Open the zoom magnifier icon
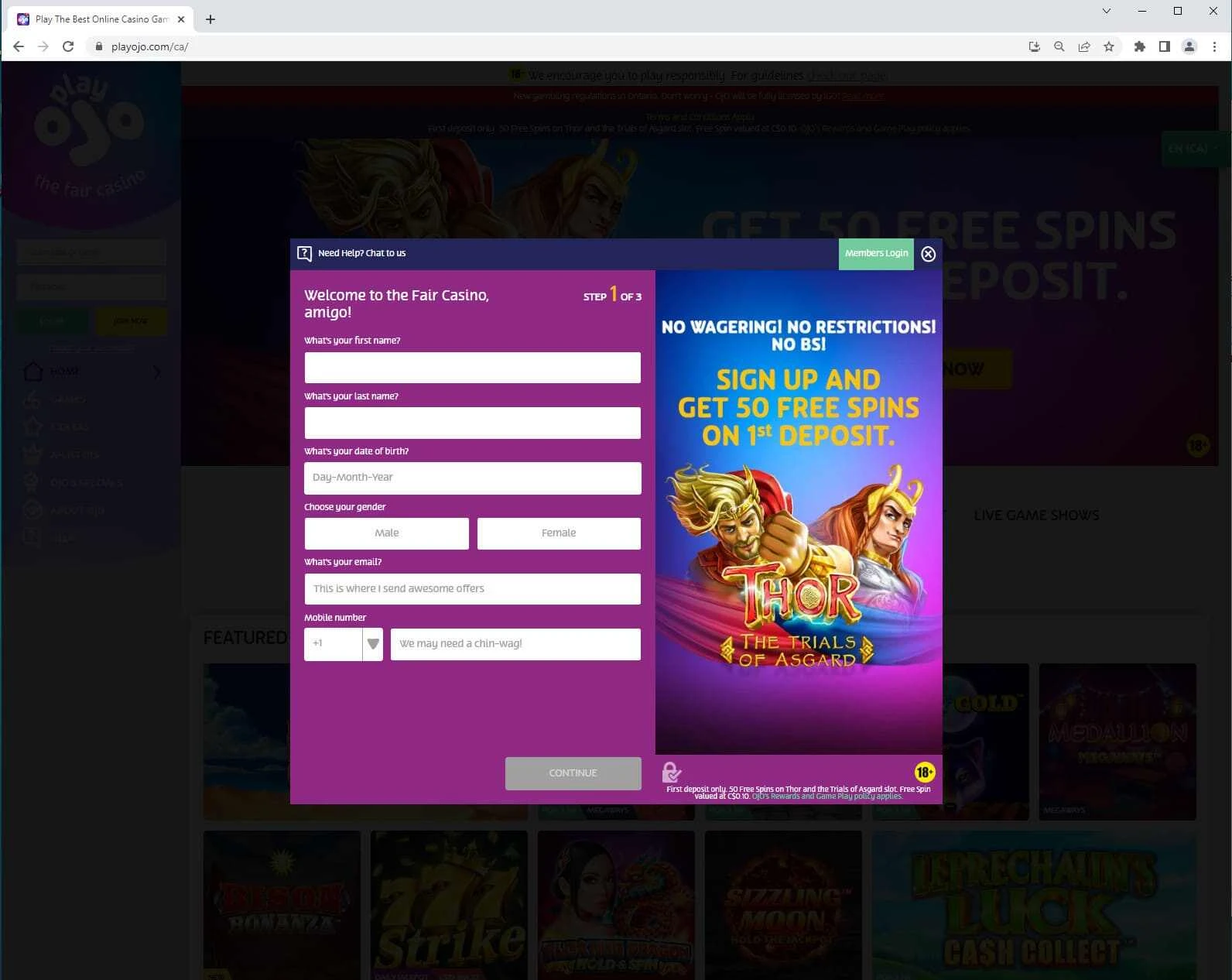 point(1059,46)
